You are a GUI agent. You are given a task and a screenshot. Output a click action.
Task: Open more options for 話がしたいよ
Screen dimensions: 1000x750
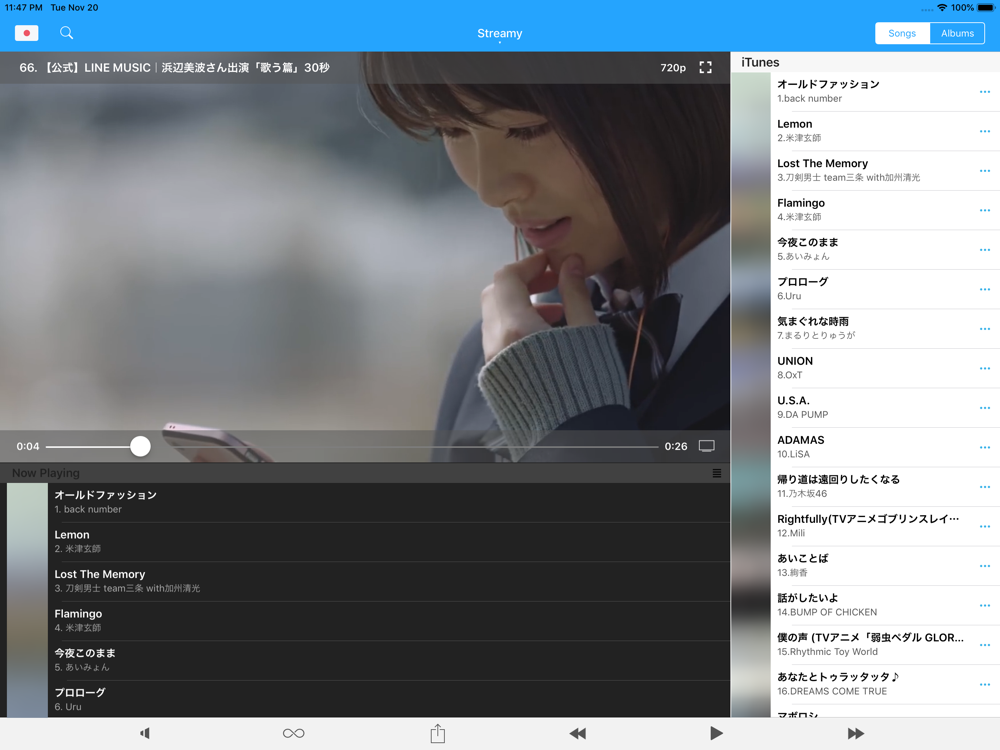pyautogui.click(x=985, y=606)
